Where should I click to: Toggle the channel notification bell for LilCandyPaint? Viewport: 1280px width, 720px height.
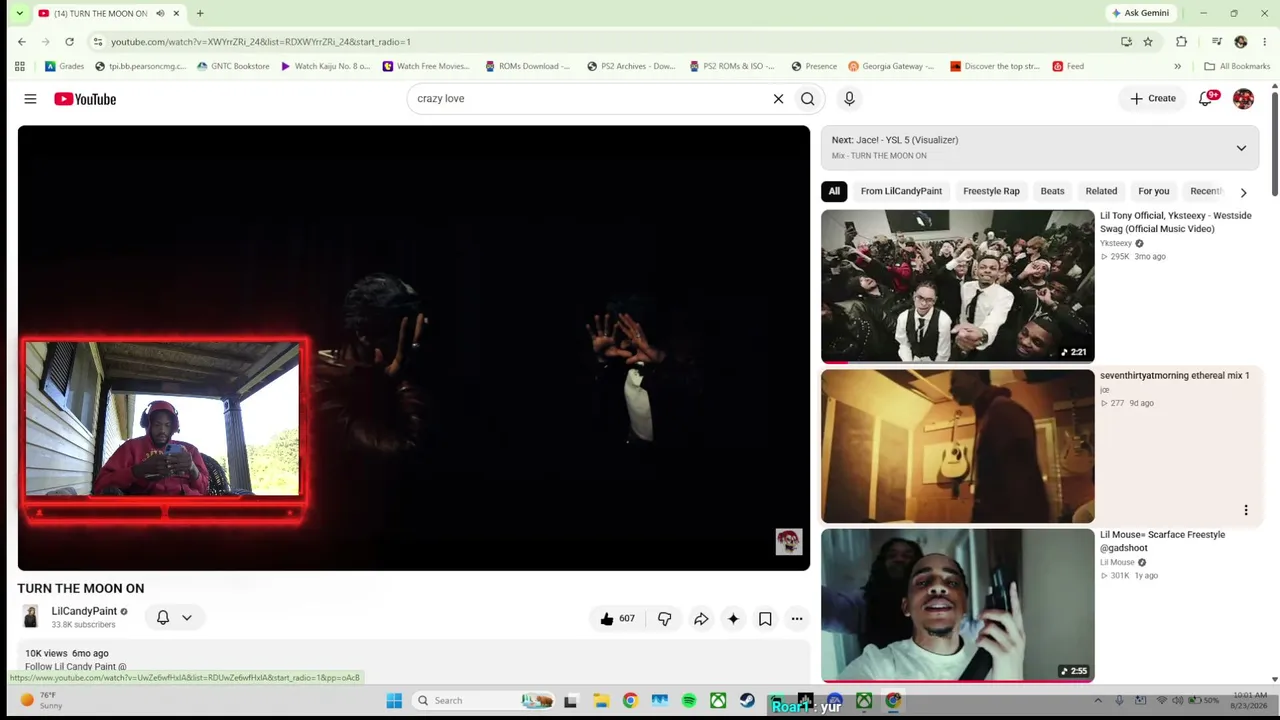(x=163, y=618)
